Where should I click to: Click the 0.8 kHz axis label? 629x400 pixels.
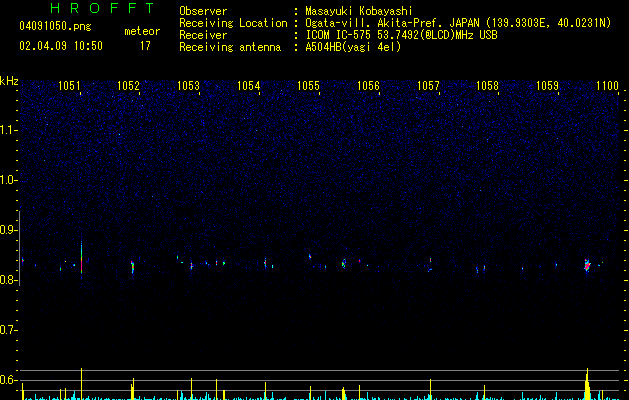pos(7,280)
